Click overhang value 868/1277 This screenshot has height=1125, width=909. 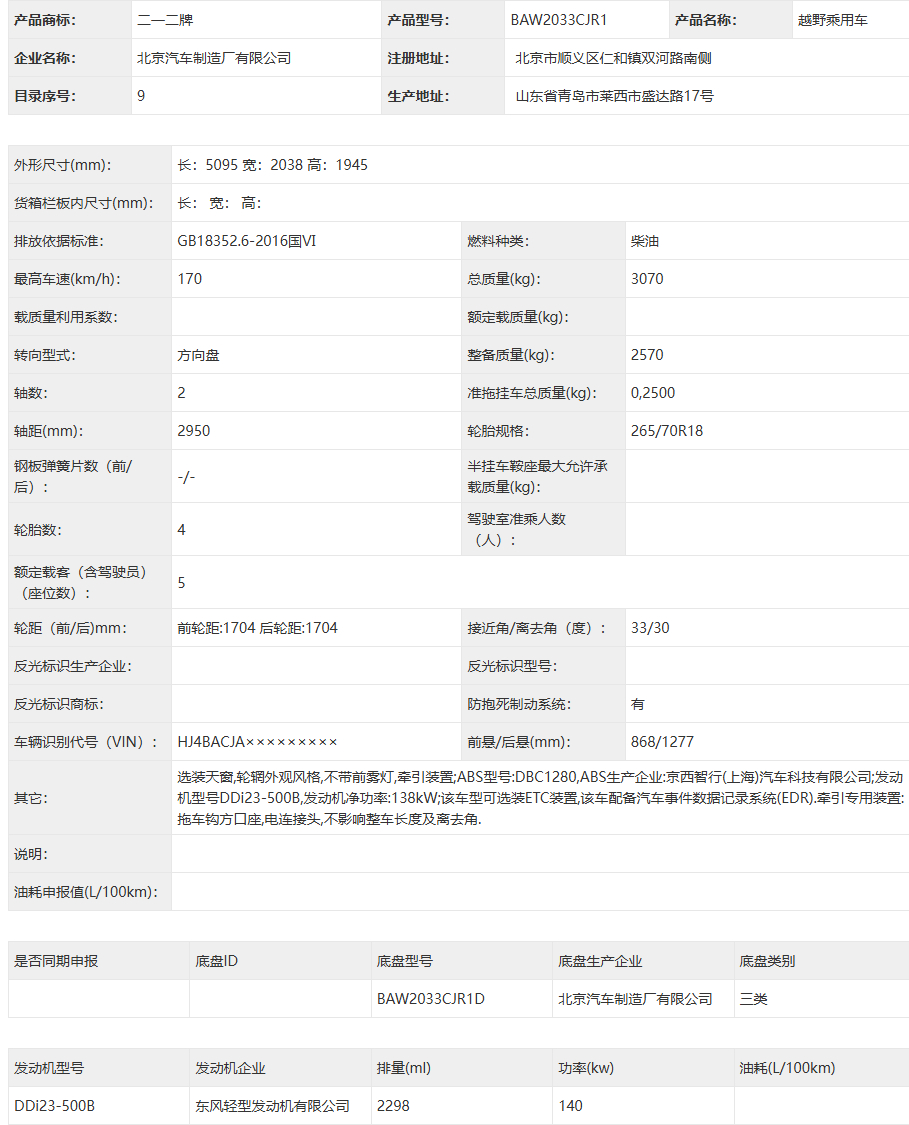coord(662,743)
